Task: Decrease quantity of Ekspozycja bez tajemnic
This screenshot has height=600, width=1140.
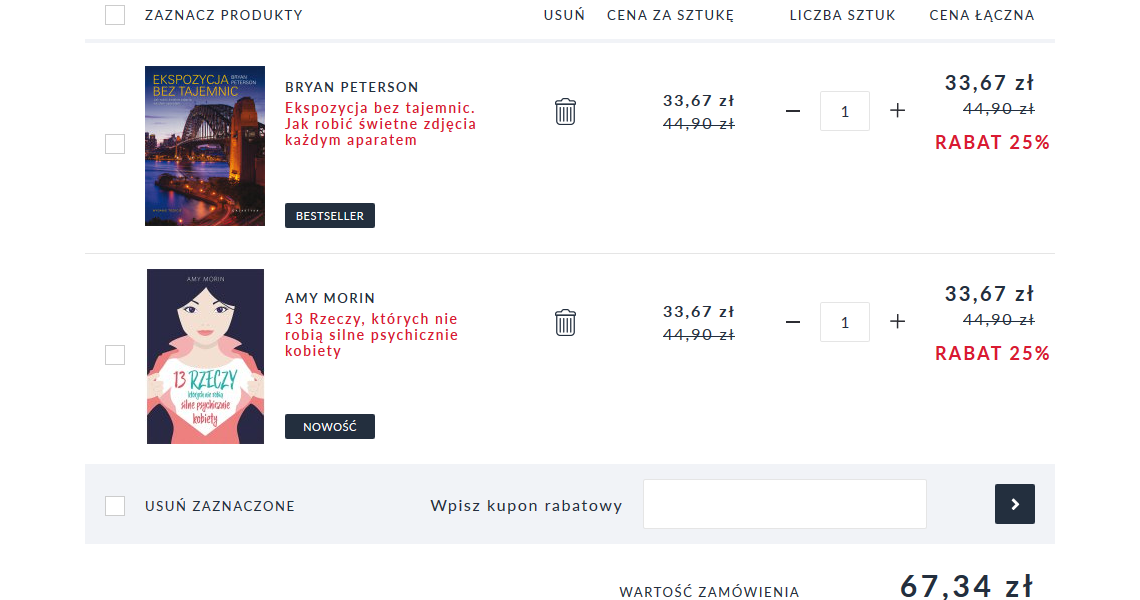Action: point(793,111)
